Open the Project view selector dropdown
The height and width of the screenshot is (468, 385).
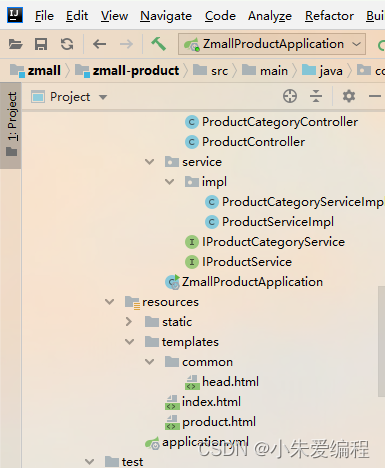click(x=69, y=97)
